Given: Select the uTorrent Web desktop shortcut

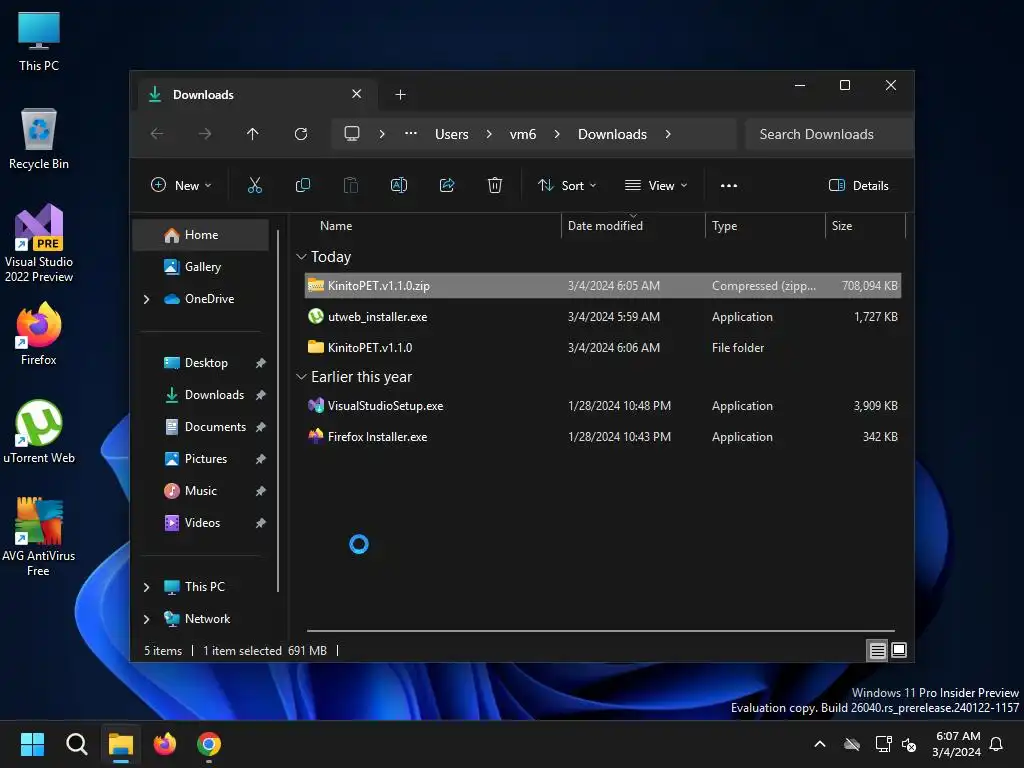Looking at the screenshot, I should [39, 432].
